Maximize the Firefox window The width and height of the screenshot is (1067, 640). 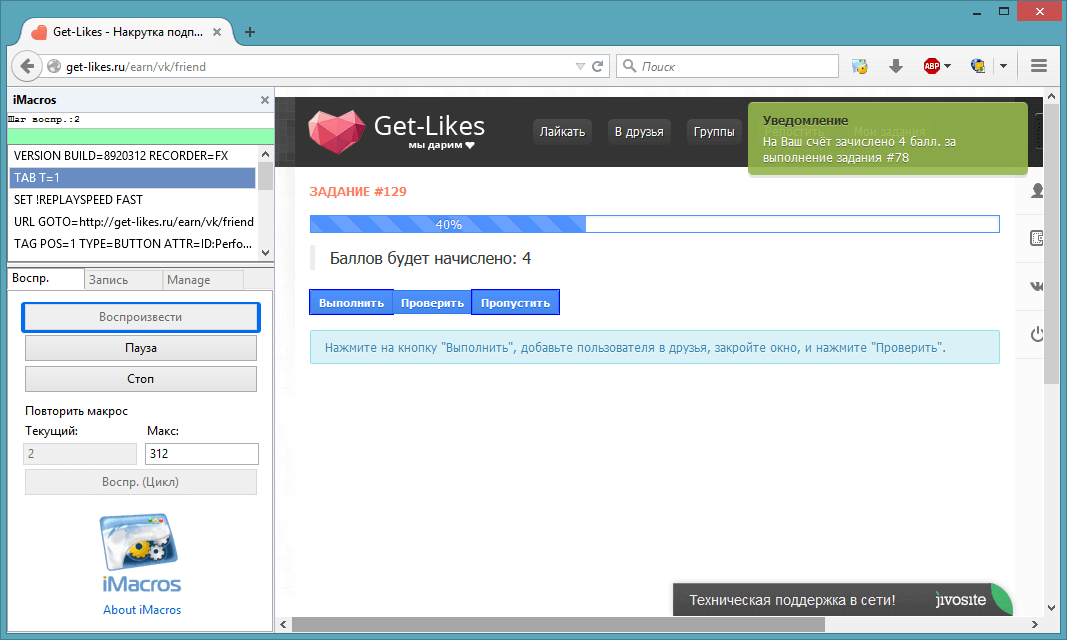tap(1004, 12)
